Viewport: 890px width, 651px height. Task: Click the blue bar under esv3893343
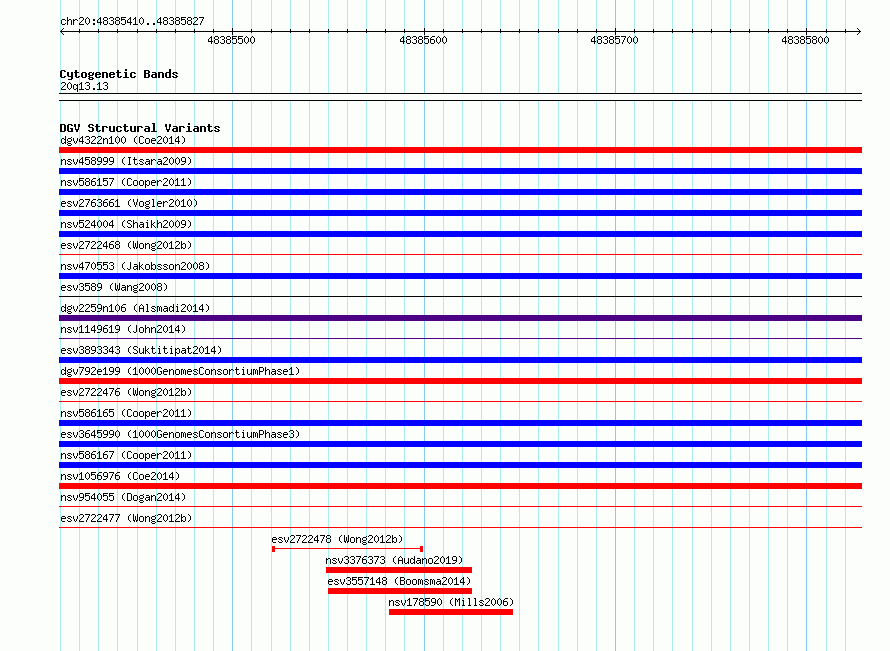click(460, 360)
